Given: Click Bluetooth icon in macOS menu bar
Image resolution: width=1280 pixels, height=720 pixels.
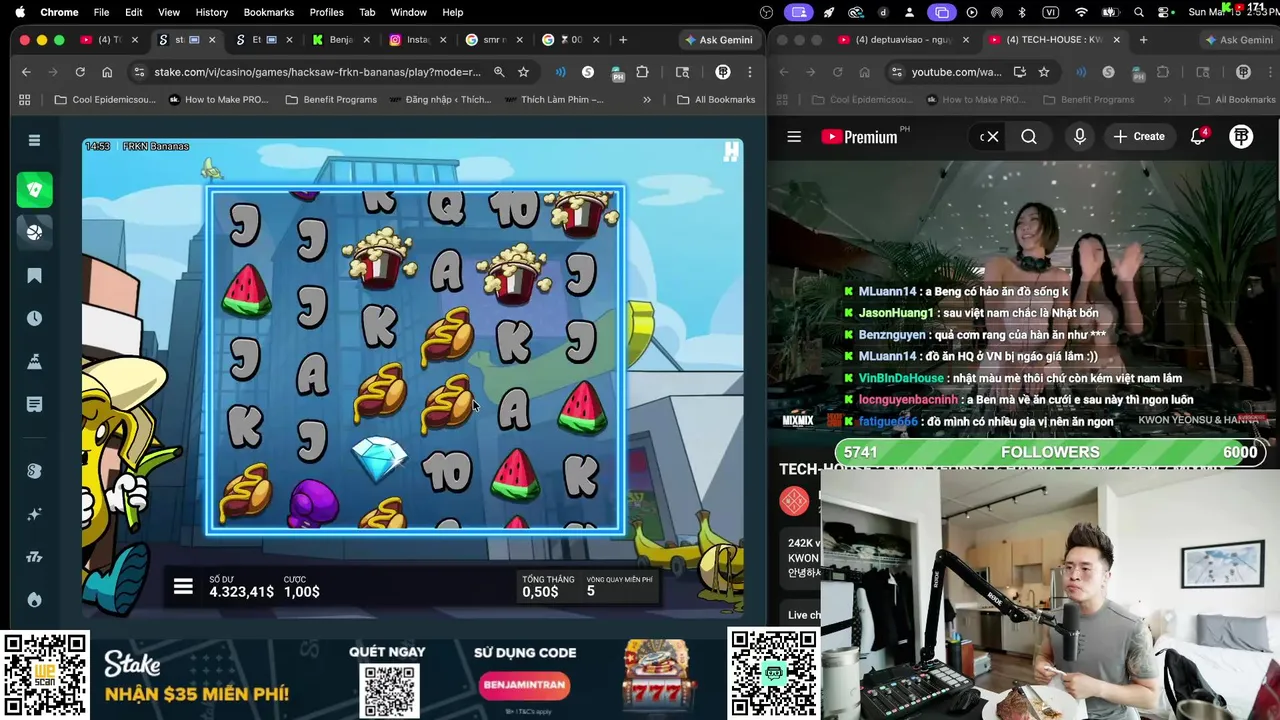Looking at the screenshot, I should [x=1021, y=12].
